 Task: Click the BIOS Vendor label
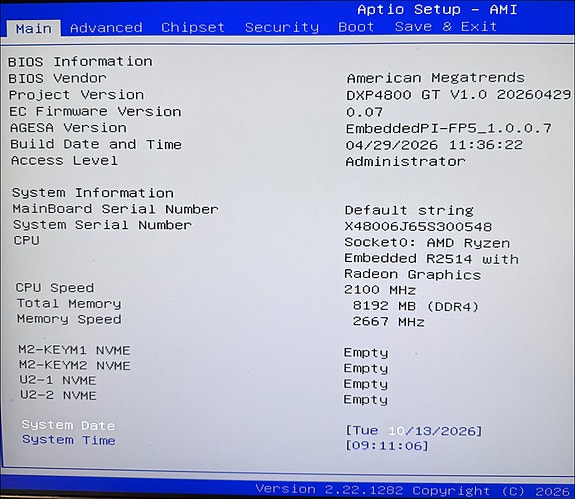(57, 78)
